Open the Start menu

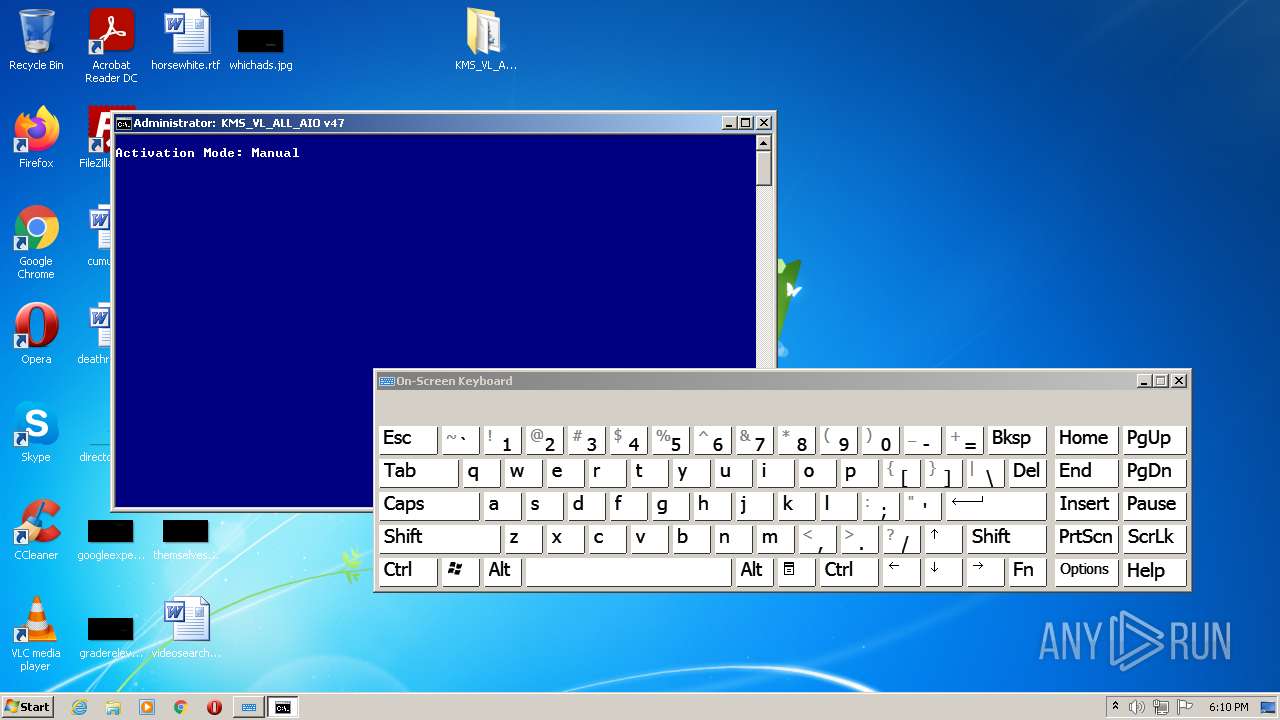click(27, 707)
